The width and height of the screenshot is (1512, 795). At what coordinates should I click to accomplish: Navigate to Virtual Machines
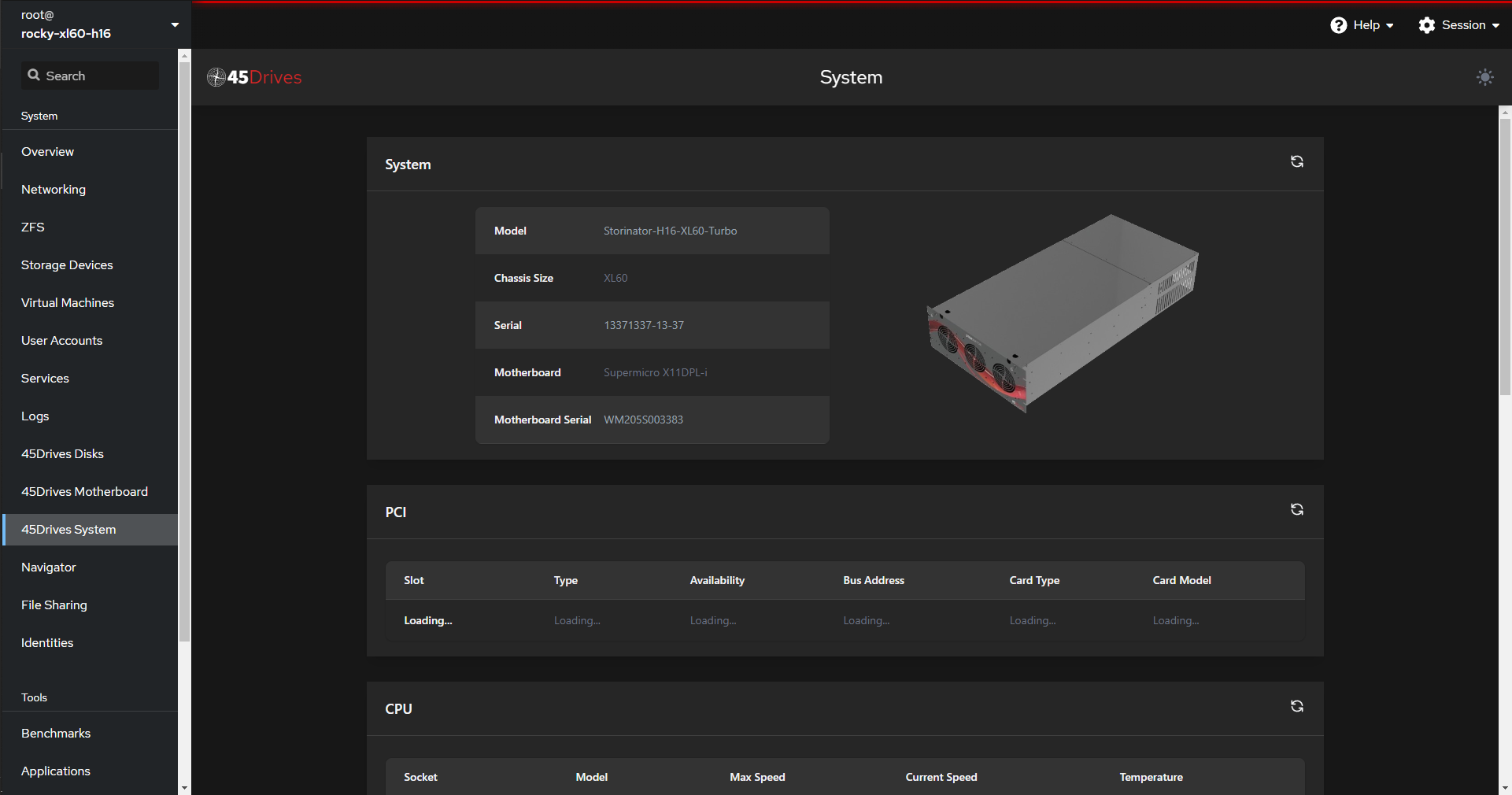click(x=91, y=303)
